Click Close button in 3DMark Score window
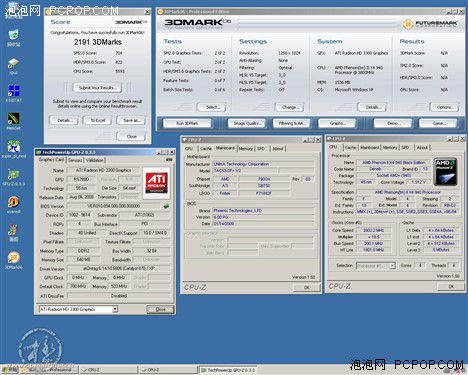Viewport: 468px width, 375px height. click(x=131, y=136)
